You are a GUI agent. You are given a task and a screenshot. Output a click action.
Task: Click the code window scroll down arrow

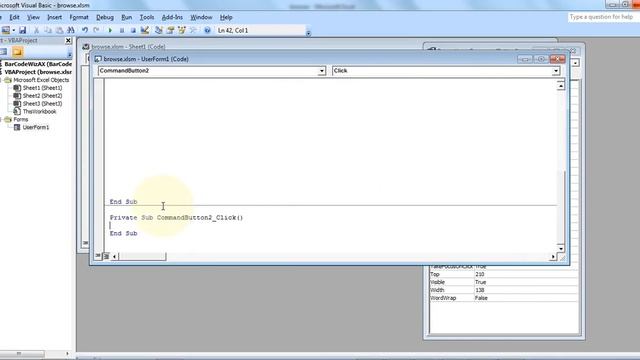tap(561, 248)
